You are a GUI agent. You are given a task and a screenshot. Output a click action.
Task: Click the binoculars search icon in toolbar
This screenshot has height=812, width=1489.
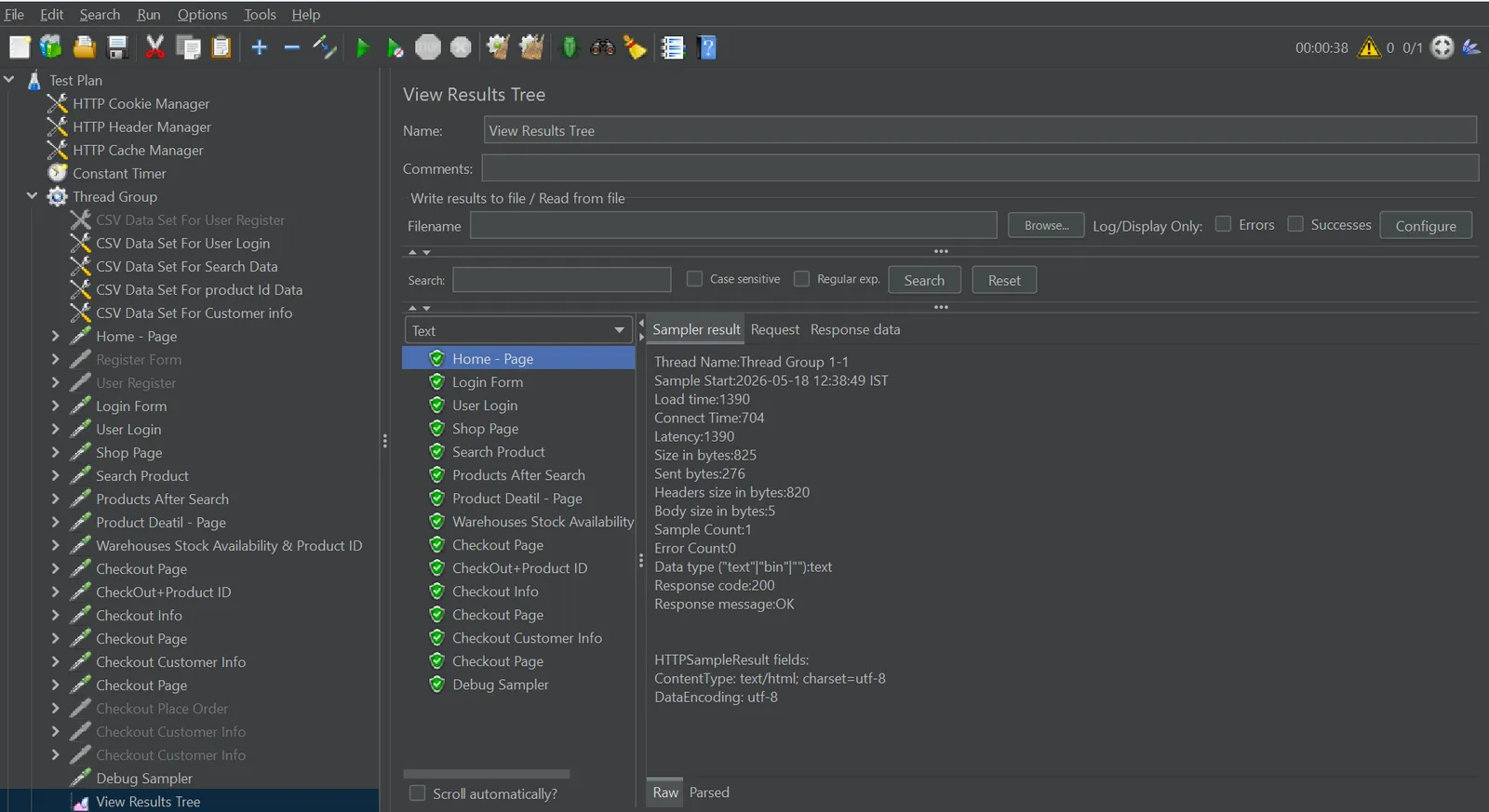pyautogui.click(x=603, y=47)
